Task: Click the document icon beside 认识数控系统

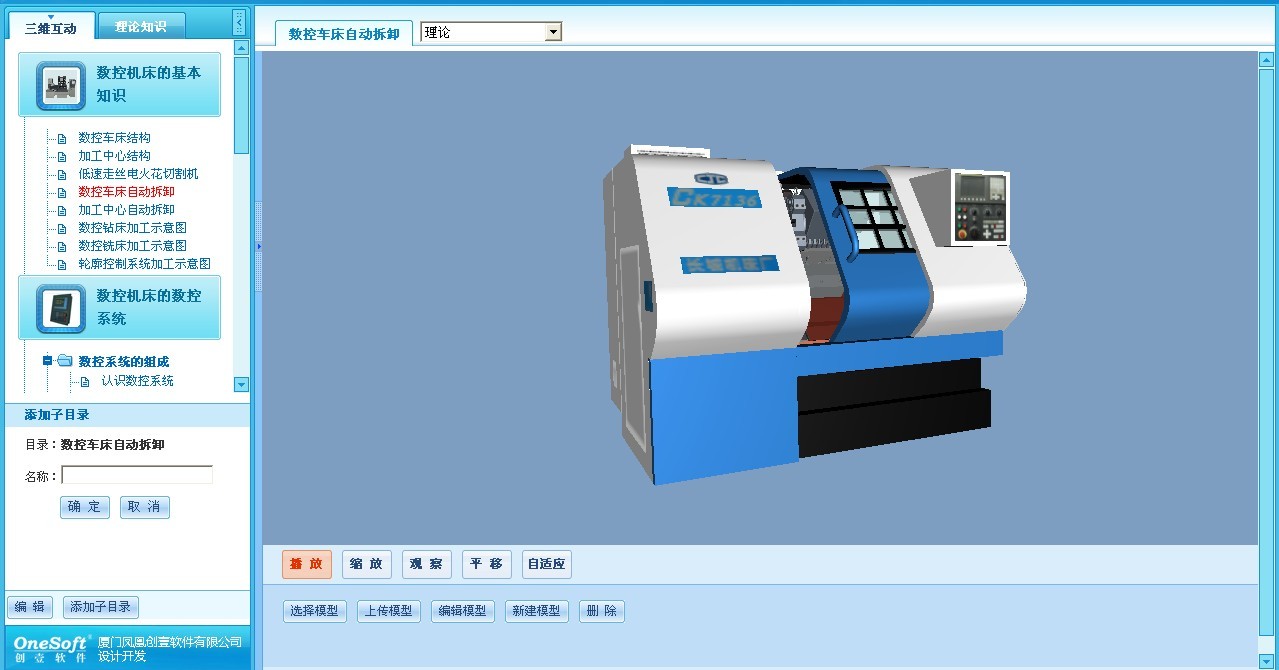Action: (x=85, y=381)
